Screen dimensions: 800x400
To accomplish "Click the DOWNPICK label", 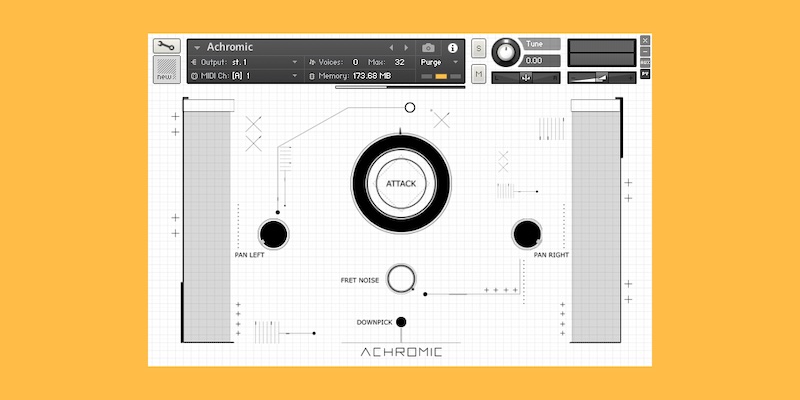I will pos(374,322).
